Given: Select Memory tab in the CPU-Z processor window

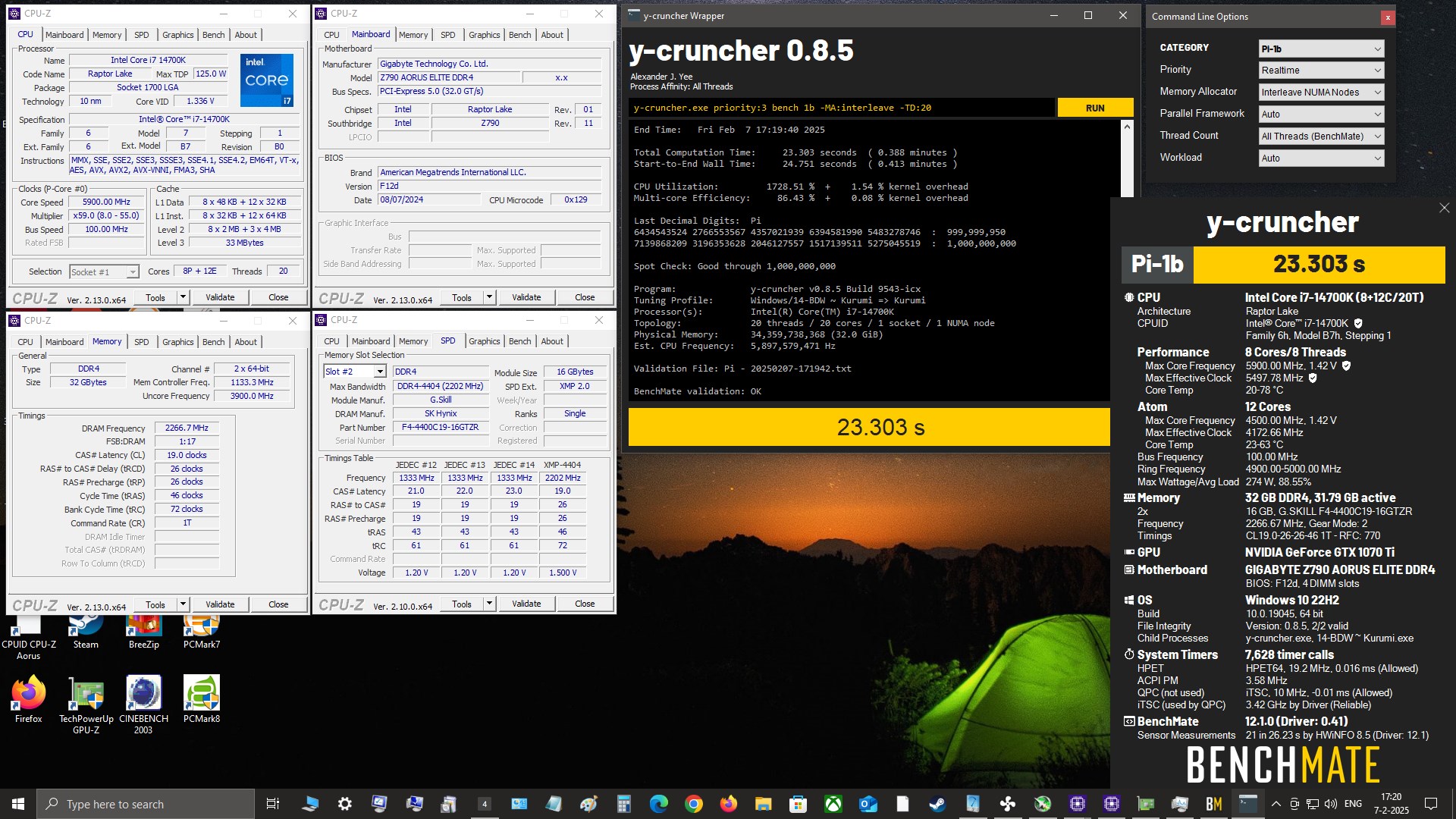Looking at the screenshot, I should [x=107, y=35].
